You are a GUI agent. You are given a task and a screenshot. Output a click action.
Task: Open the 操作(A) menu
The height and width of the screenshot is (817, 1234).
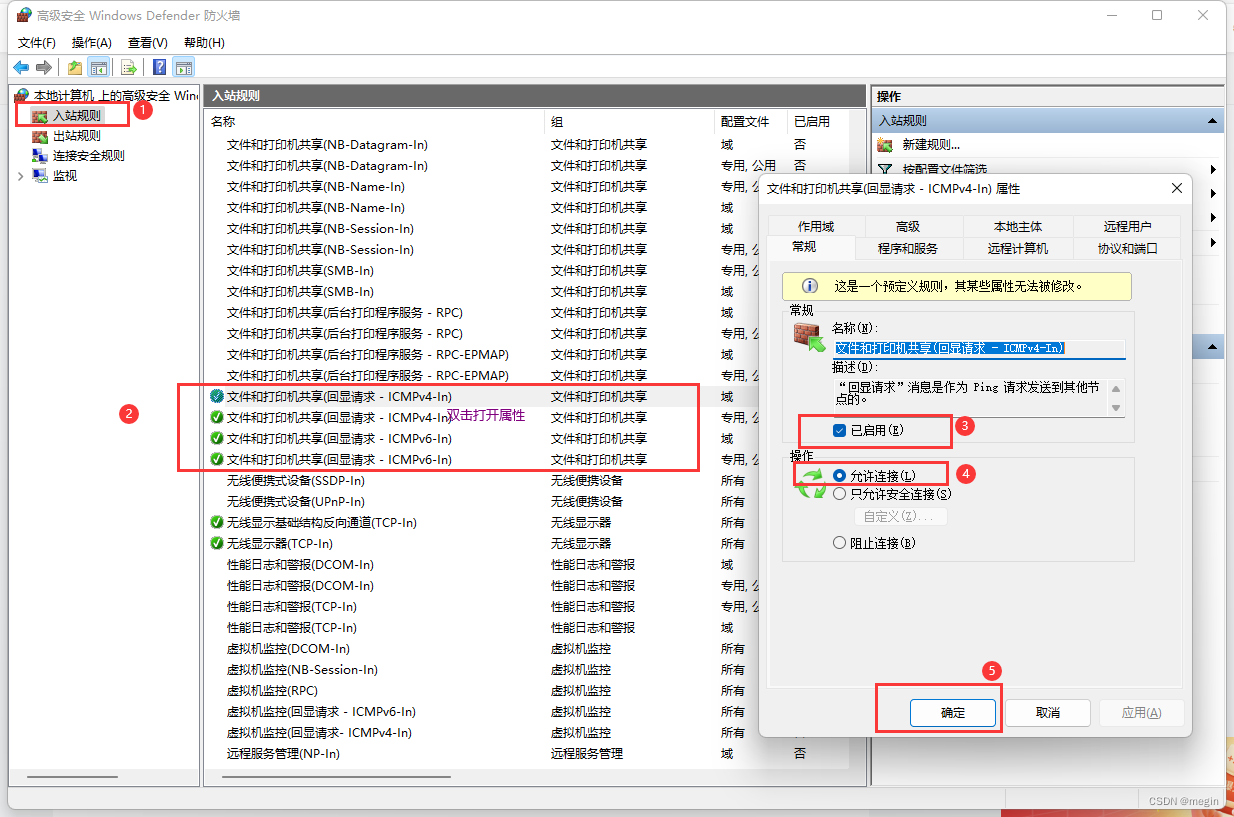point(92,43)
